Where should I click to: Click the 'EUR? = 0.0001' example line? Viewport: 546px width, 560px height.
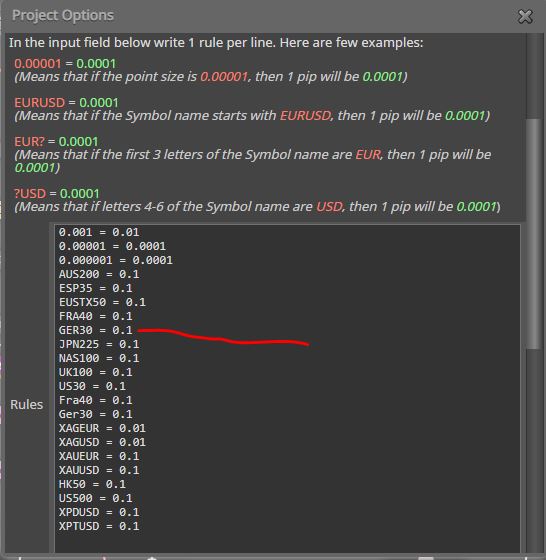pyautogui.click(x=56, y=142)
